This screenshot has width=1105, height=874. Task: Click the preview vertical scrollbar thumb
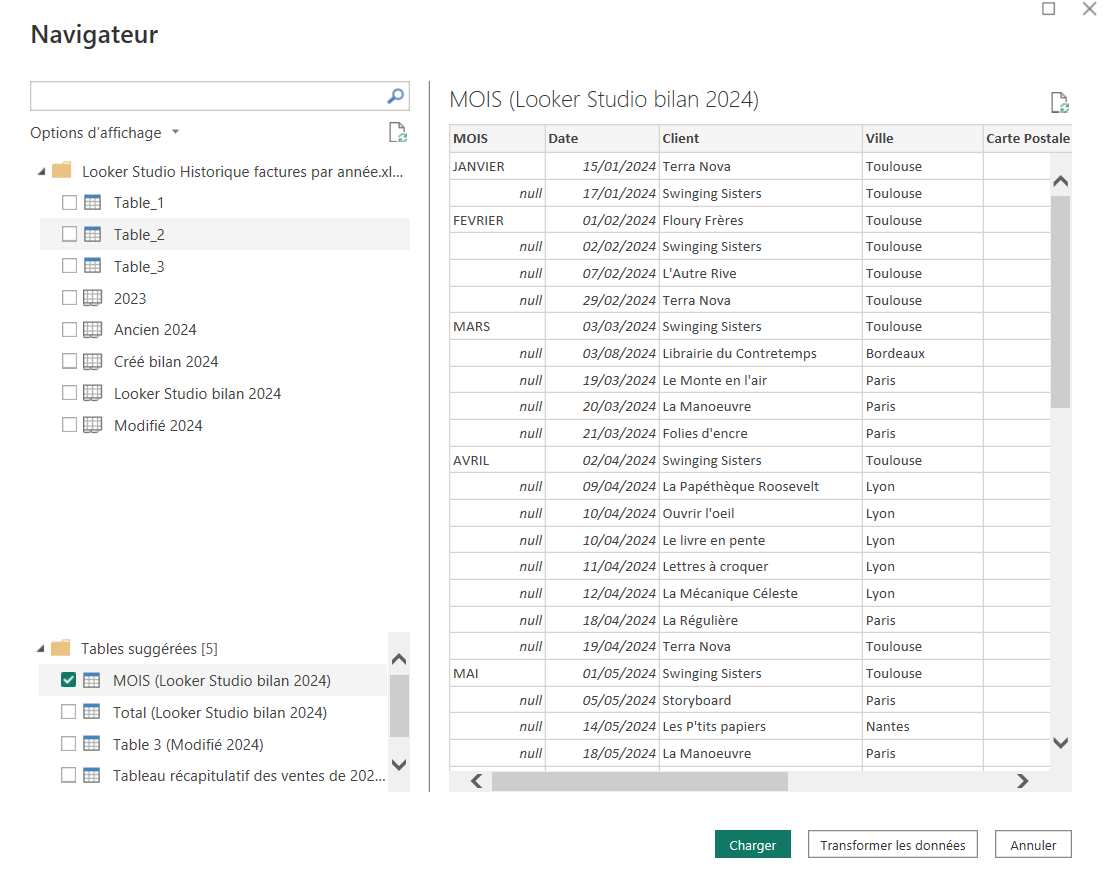(1061, 302)
